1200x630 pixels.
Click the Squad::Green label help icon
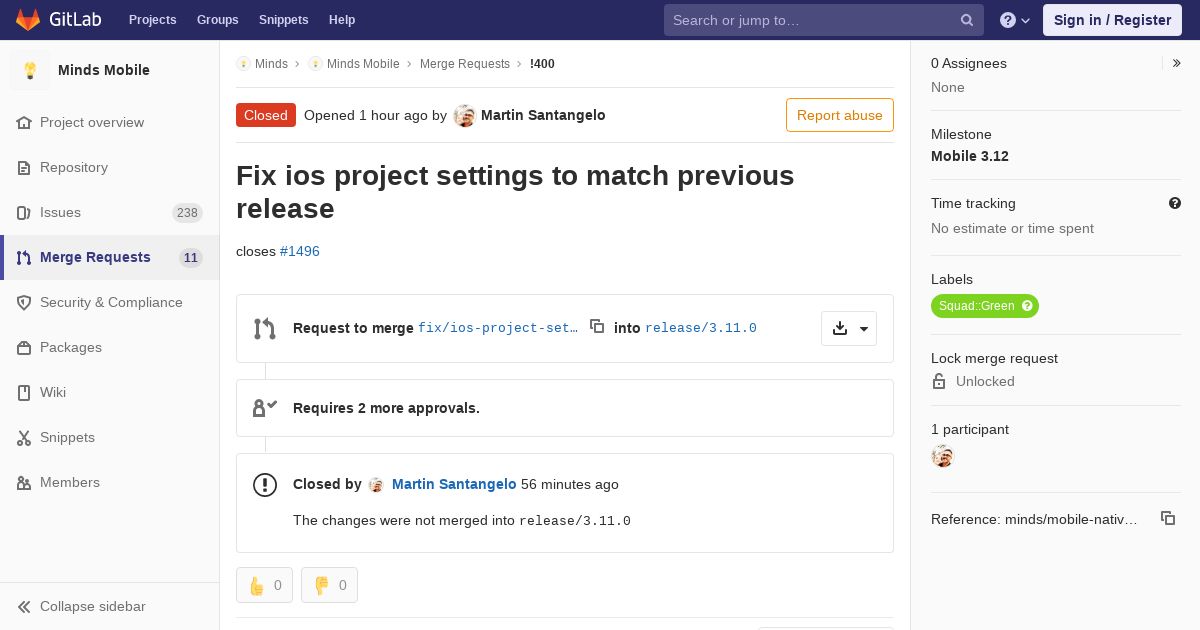tap(1027, 306)
